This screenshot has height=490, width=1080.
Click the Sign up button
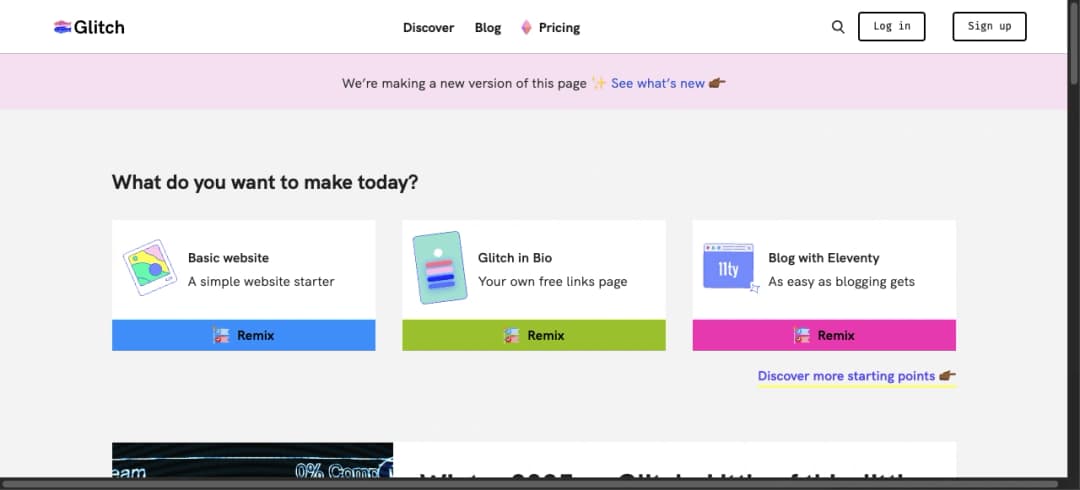click(x=989, y=26)
